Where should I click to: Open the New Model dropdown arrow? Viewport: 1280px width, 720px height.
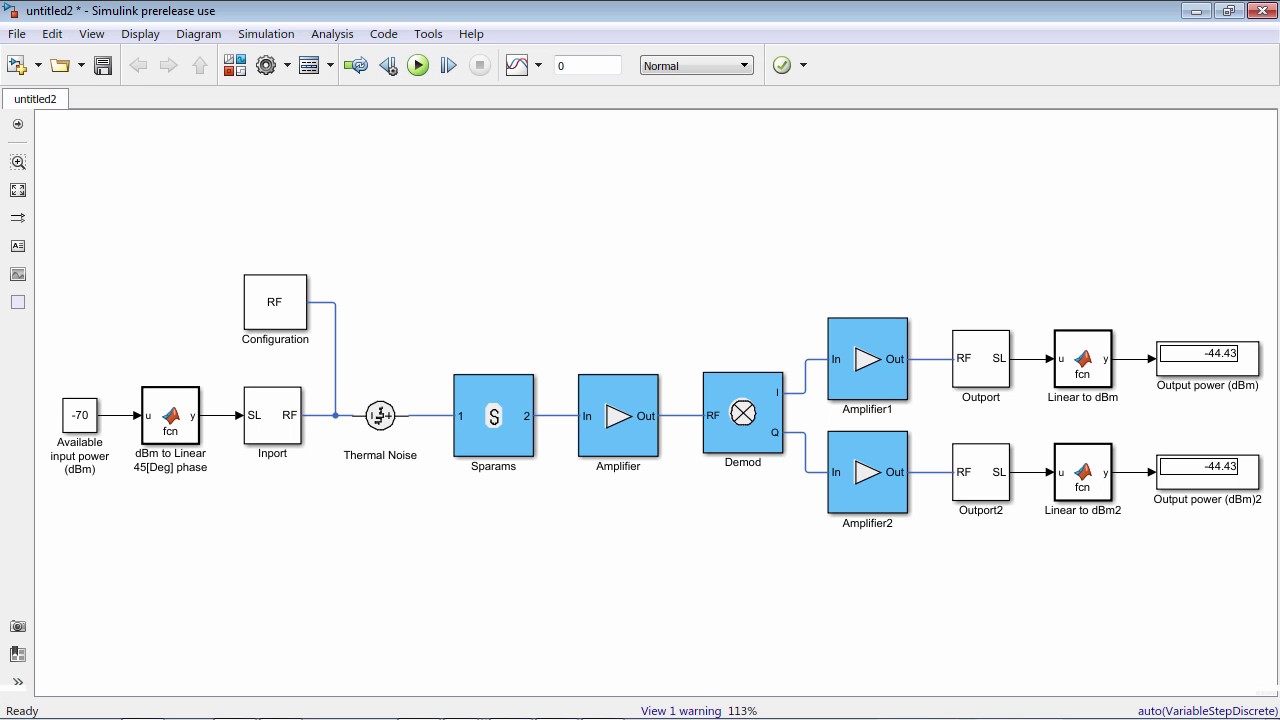coord(38,65)
